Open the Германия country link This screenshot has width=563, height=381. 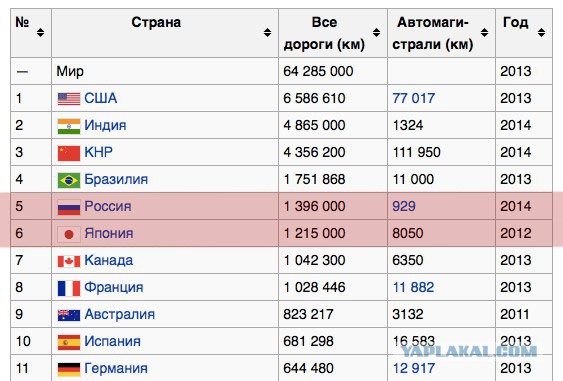pos(116,368)
